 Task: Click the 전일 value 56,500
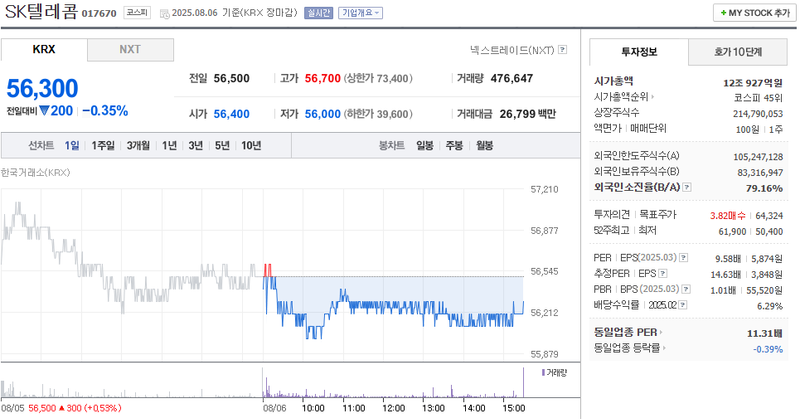[232, 79]
